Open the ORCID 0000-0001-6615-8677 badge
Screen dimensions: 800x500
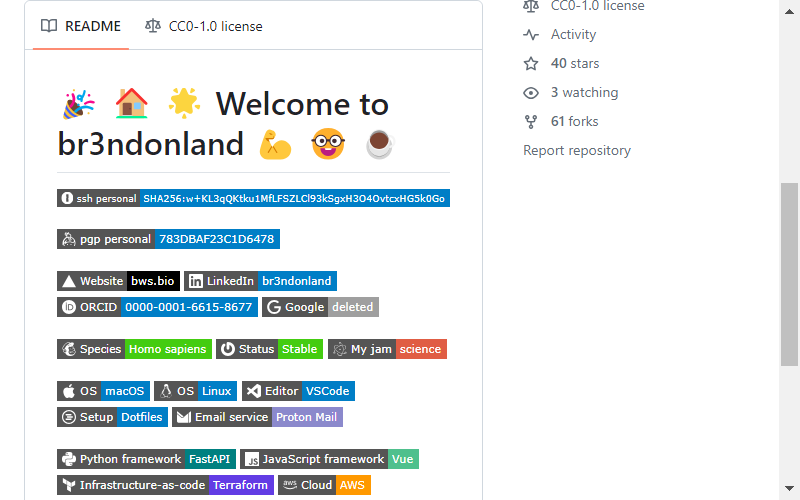(157, 307)
